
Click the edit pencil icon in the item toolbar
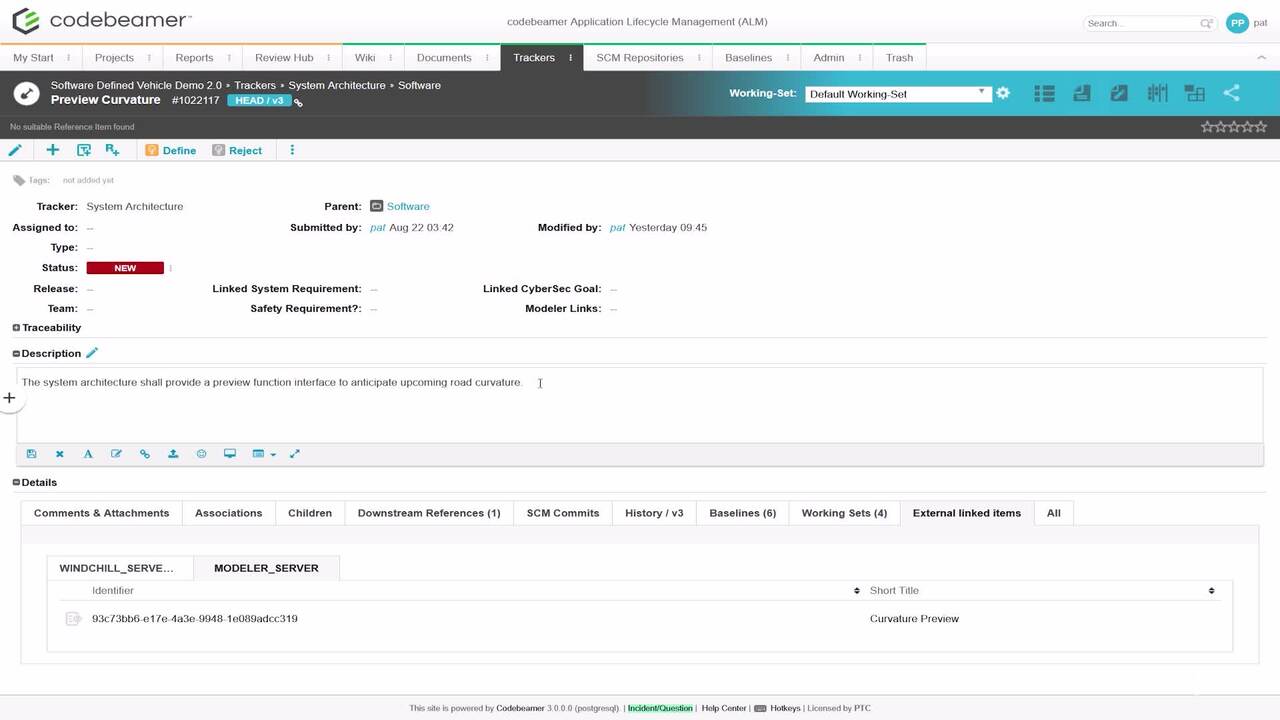(15, 150)
